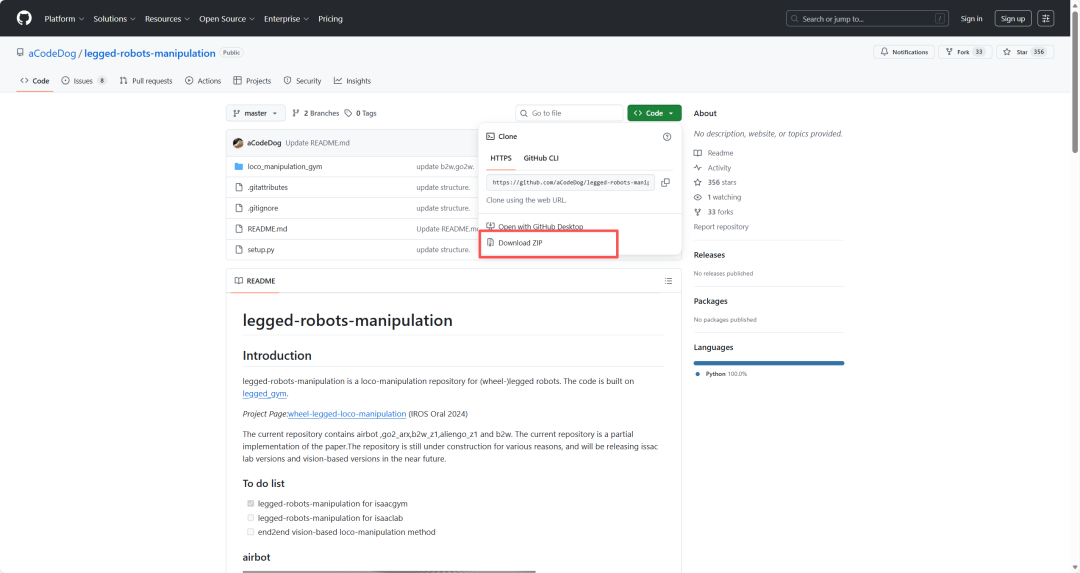
Task: Open legged-robots-manipulation repository link
Action: 149,53
